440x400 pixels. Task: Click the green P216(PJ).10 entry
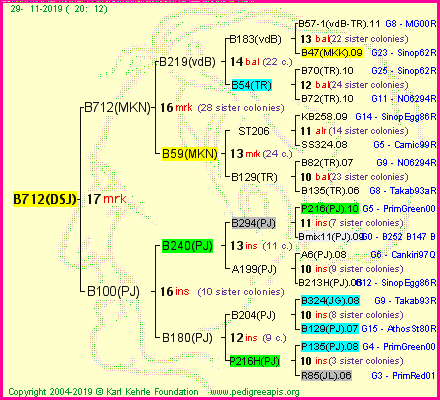pos(330,209)
